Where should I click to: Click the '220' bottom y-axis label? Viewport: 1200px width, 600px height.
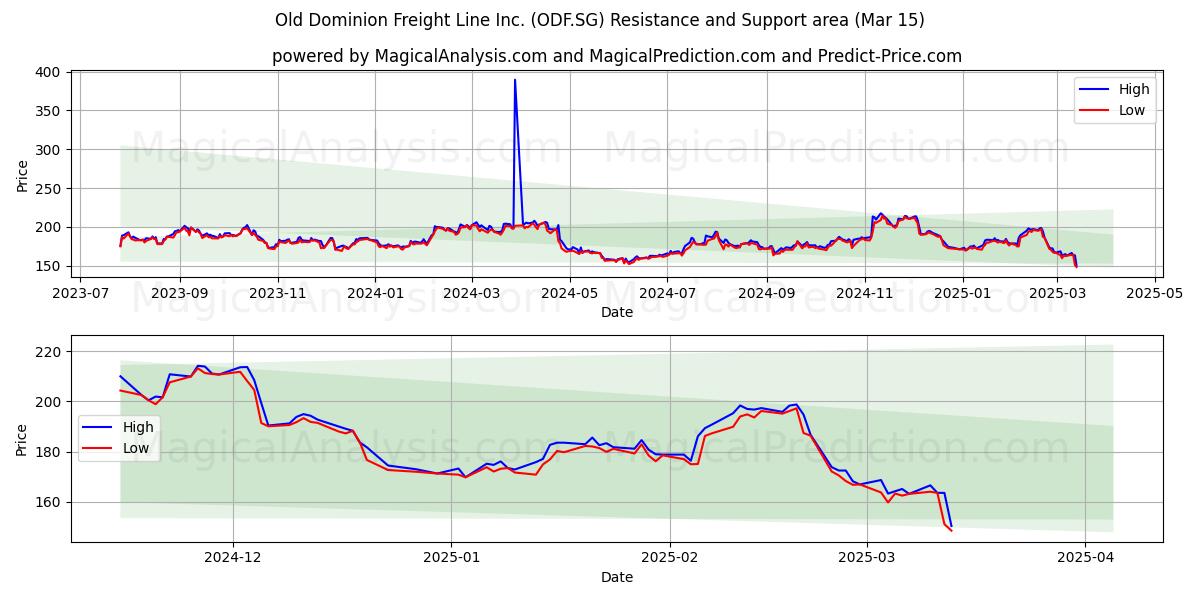coord(50,352)
